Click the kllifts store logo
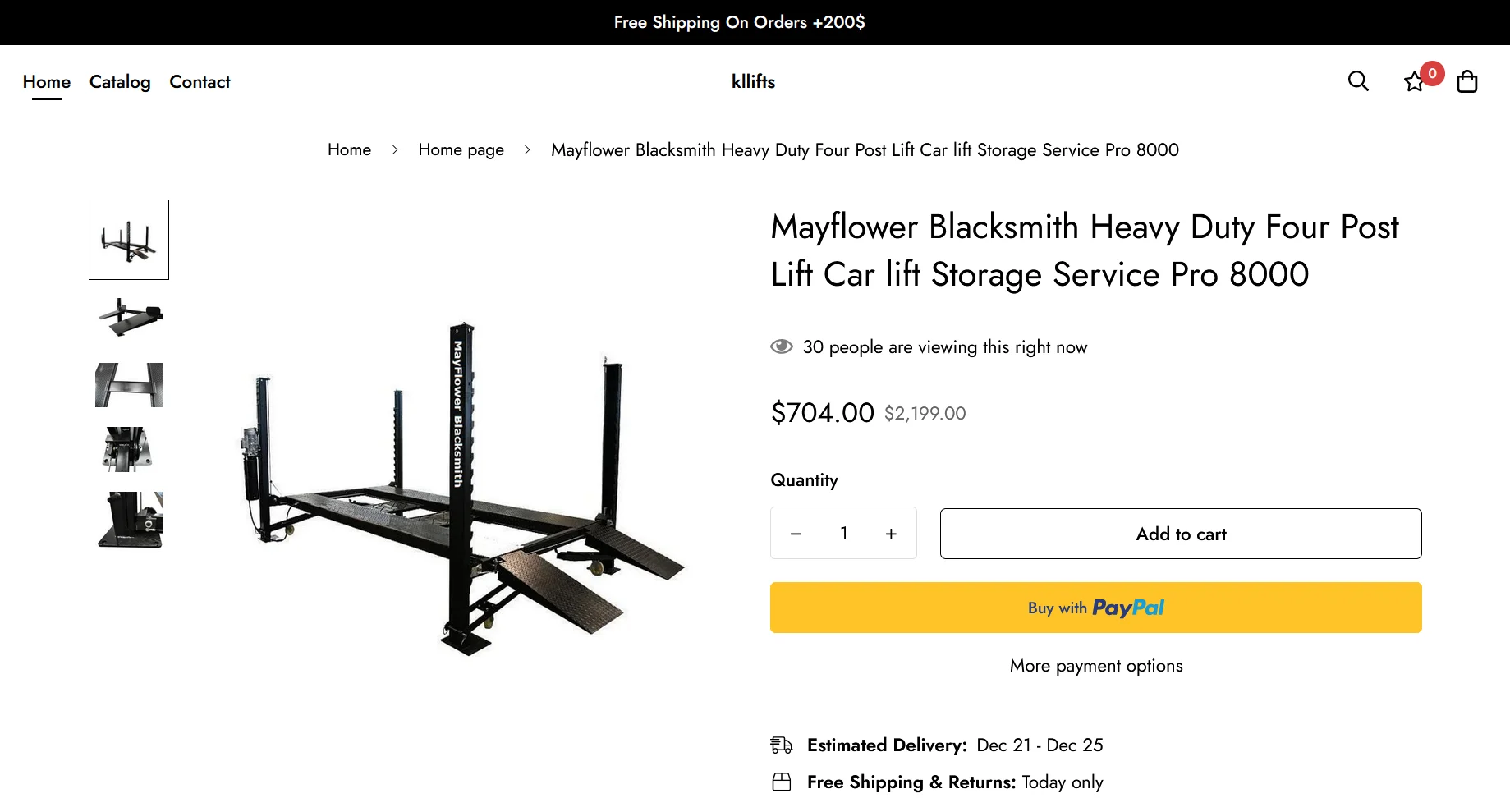 click(753, 81)
